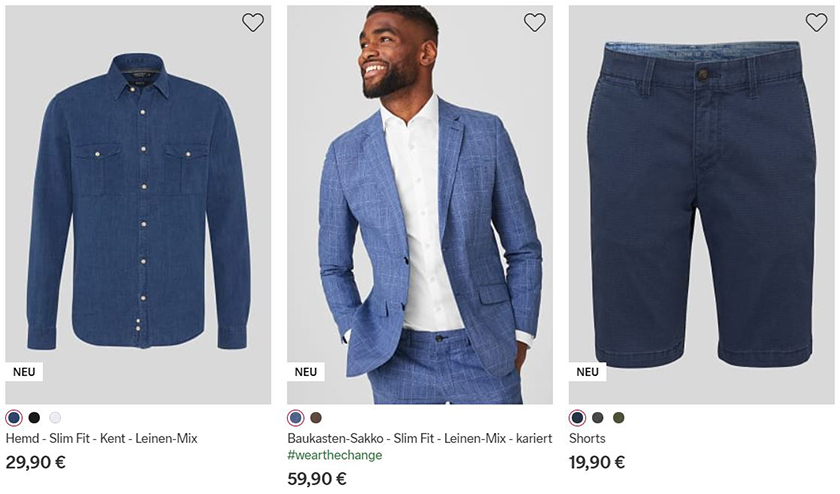This screenshot has height=494, width=840.
Task: Open the Baukasten-Sakko - Slim Fit product title
Action: click(x=420, y=439)
